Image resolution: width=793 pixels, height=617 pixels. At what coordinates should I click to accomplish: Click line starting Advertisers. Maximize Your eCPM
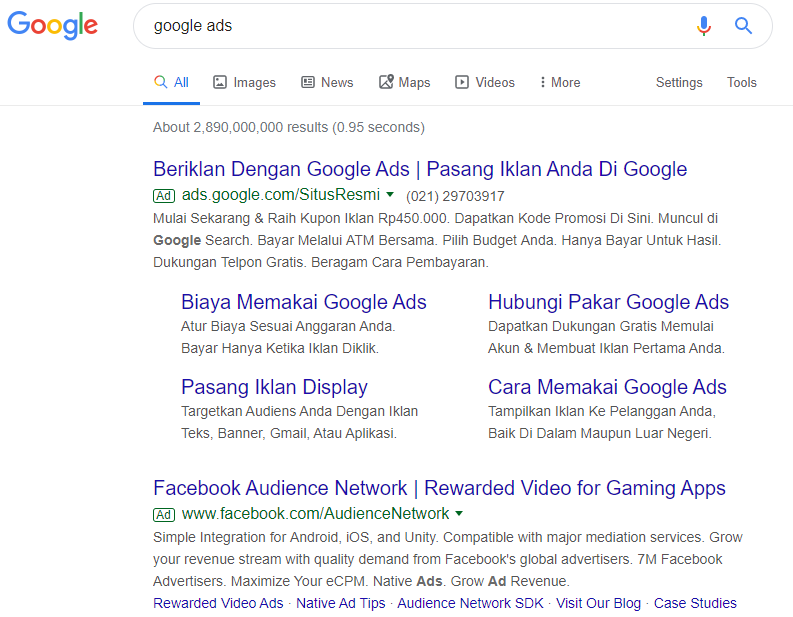361,582
